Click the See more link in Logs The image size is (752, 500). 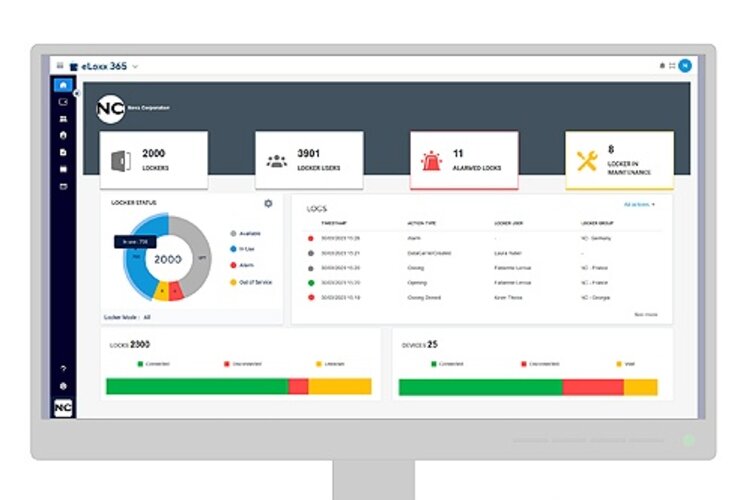point(645,314)
